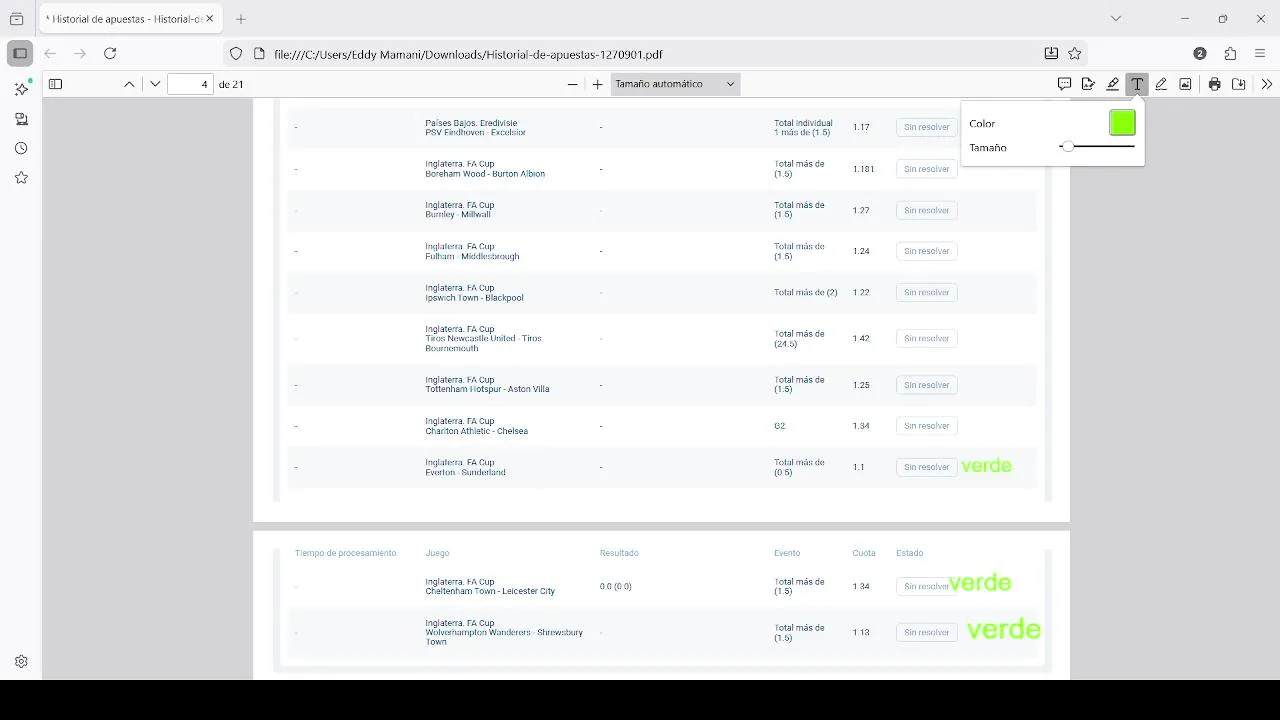
Task: Open the account badge showing 2
Action: [x=1200, y=54]
